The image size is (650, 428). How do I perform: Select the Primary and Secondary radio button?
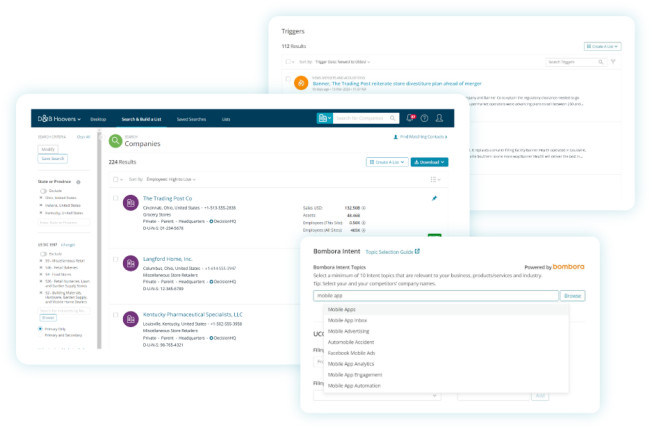pos(40,335)
